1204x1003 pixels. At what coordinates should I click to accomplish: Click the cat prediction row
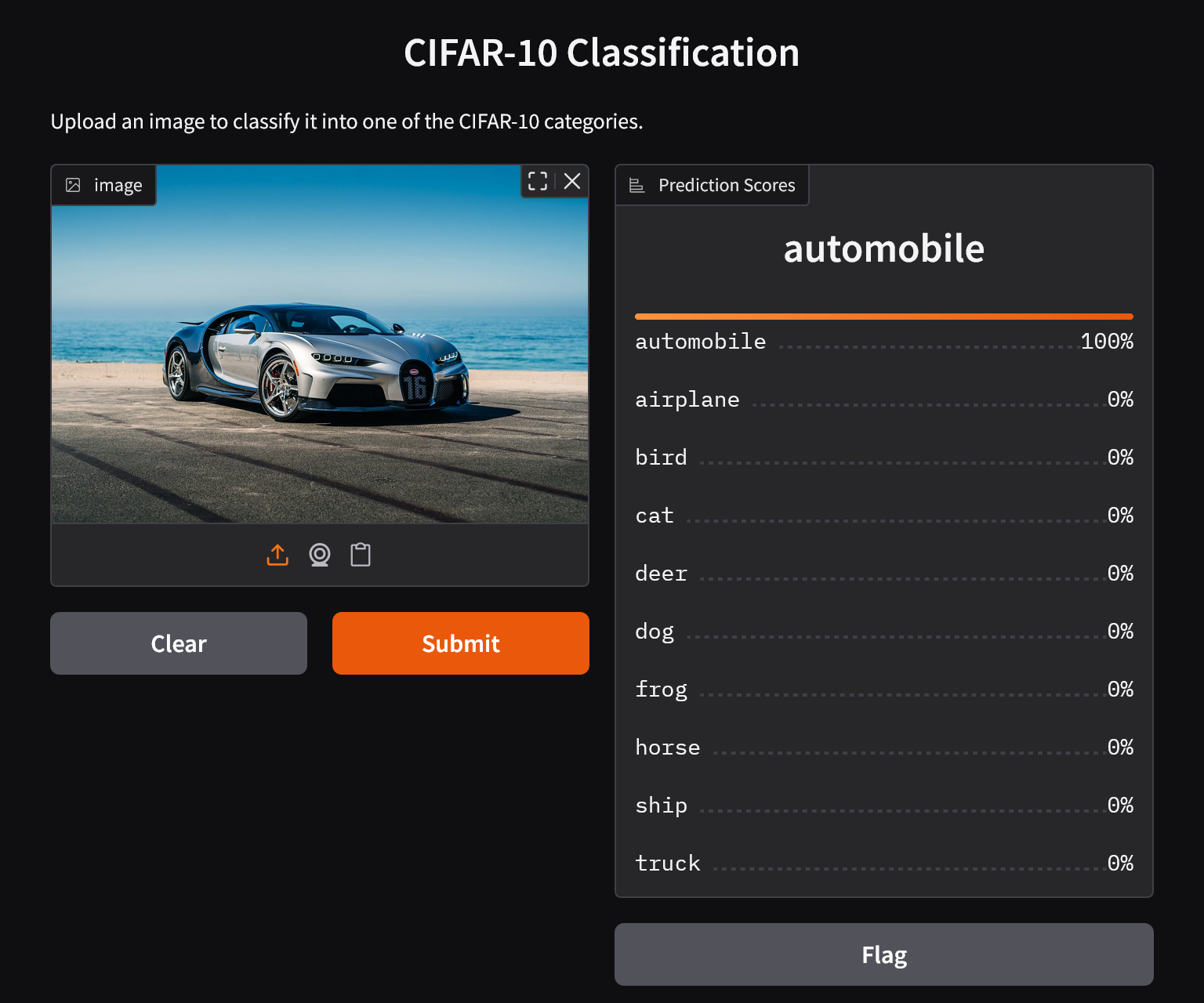coord(883,516)
